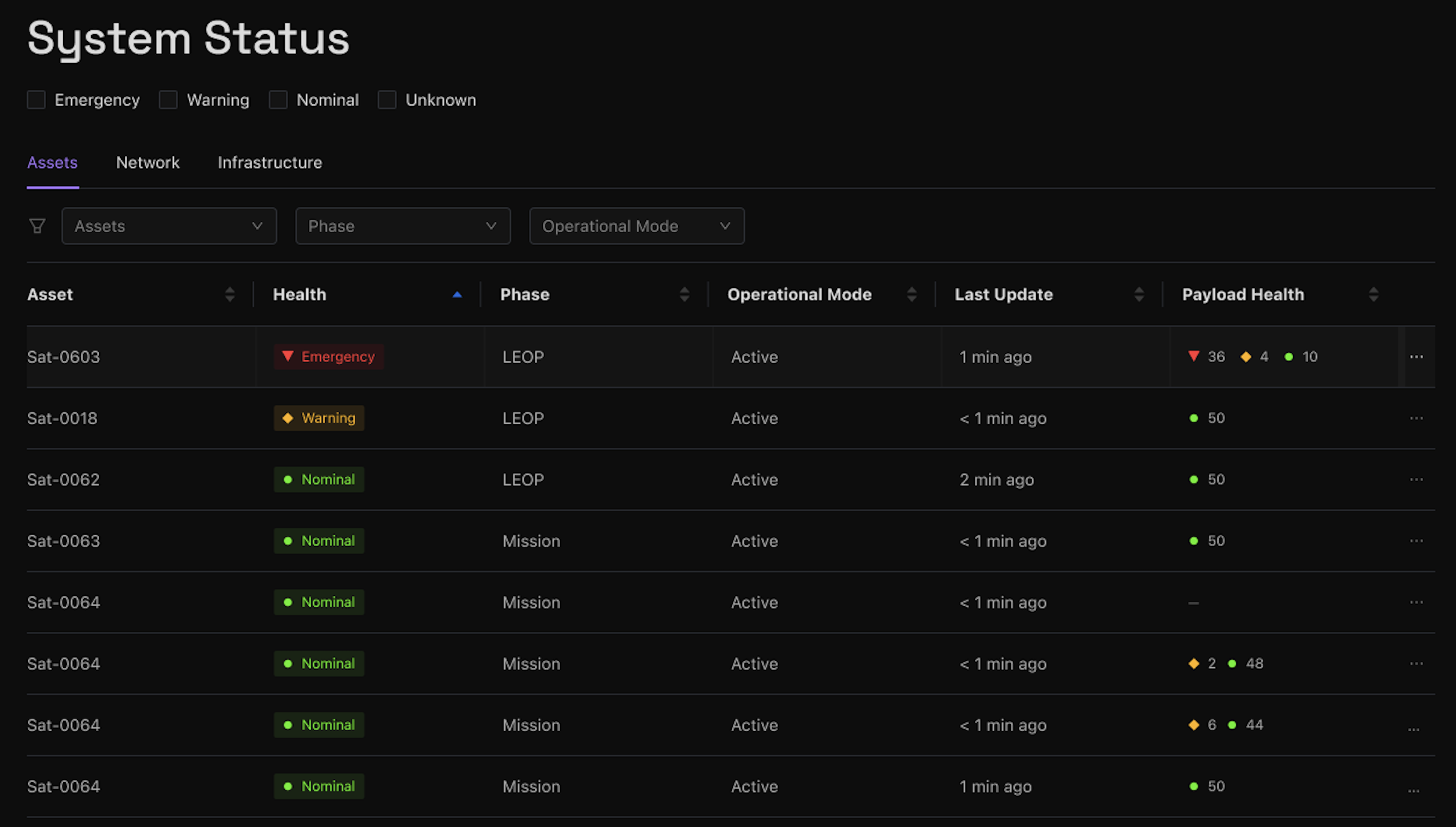
Task: Open the more-options menu for Sat-0603
Action: point(1416,357)
